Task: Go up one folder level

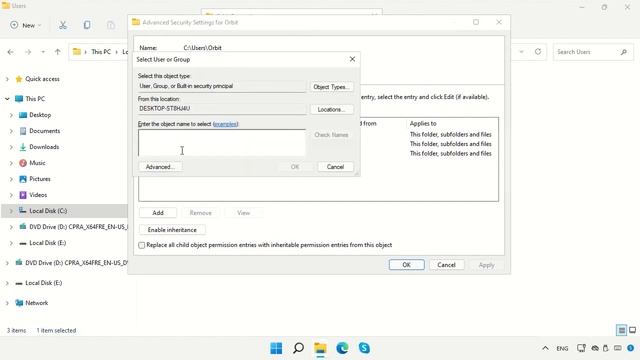Action: pos(58,52)
